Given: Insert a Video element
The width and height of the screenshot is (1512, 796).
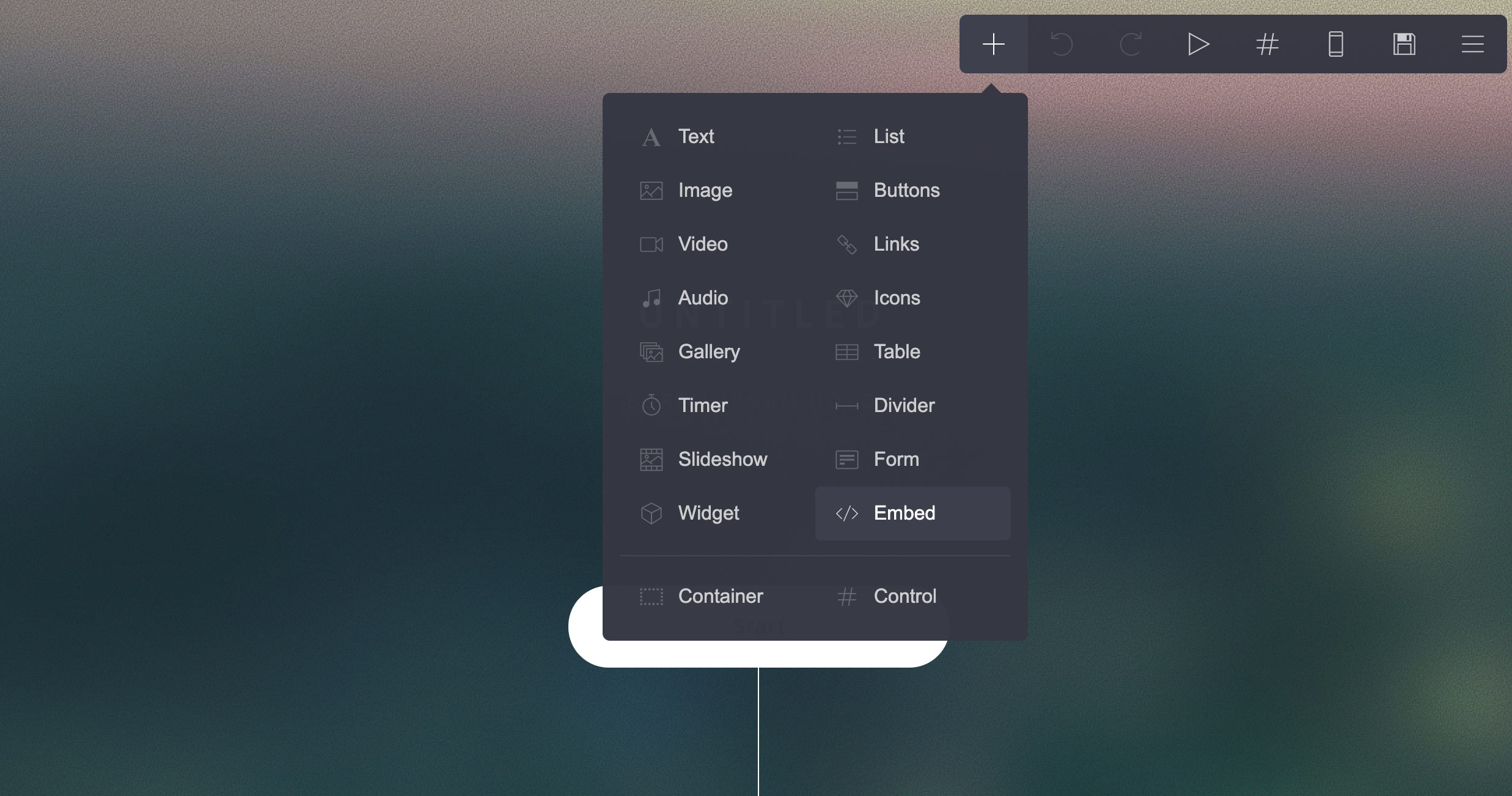Looking at the screenshot, I should [x=717, y=244].
